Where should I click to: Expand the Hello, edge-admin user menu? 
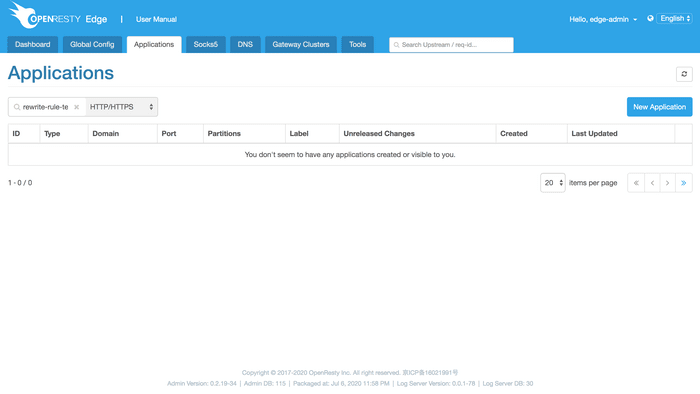[603, 19]
